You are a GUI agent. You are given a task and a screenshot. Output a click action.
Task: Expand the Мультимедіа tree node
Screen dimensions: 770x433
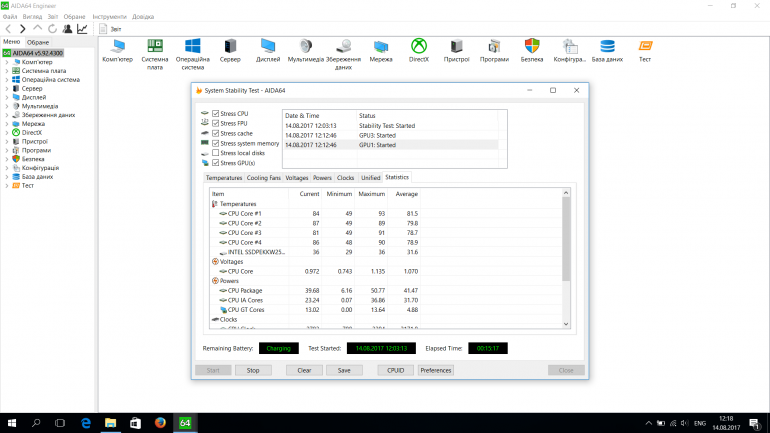point(7,107)
